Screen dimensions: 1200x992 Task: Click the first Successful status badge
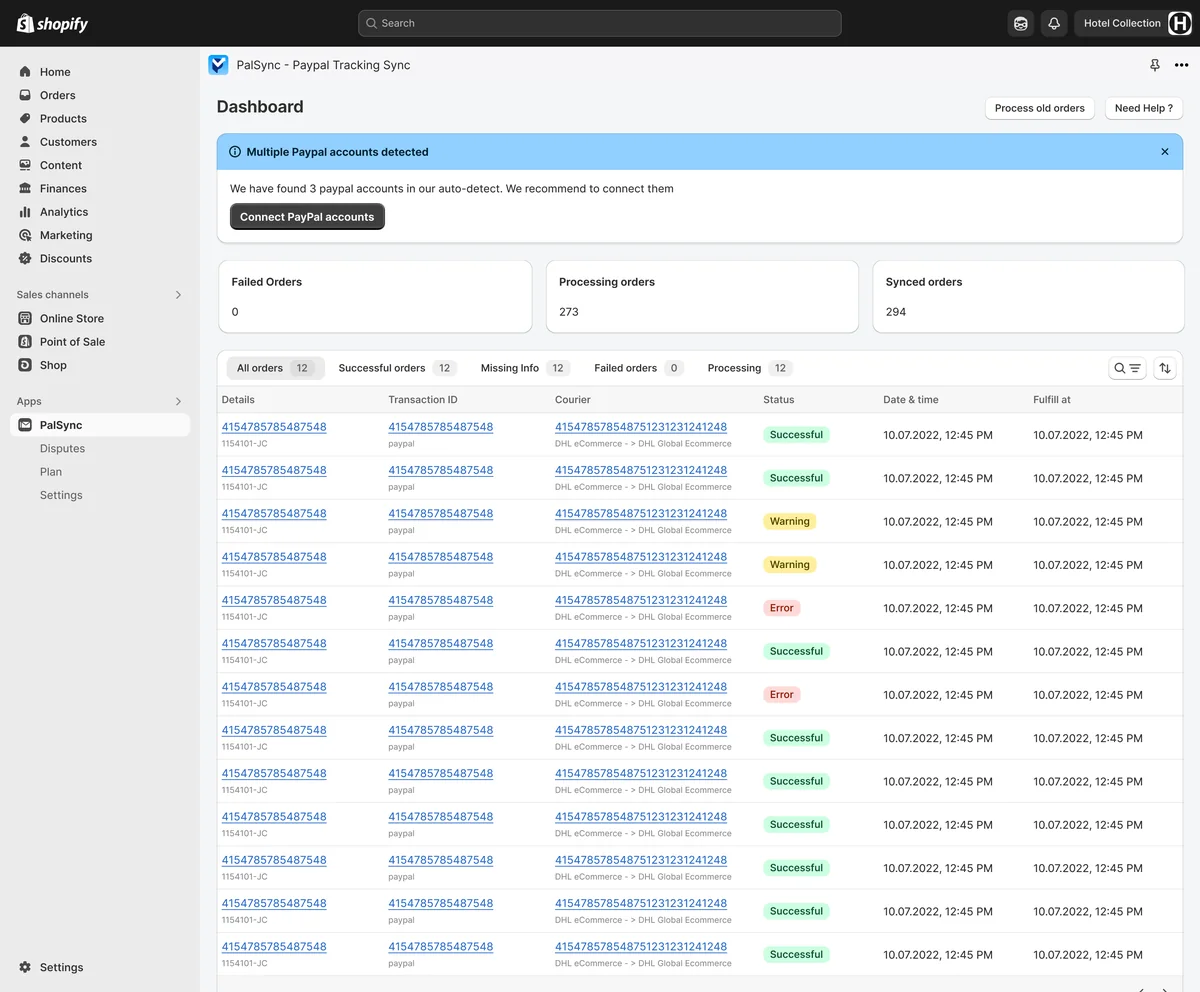click(x=796, y=435)
